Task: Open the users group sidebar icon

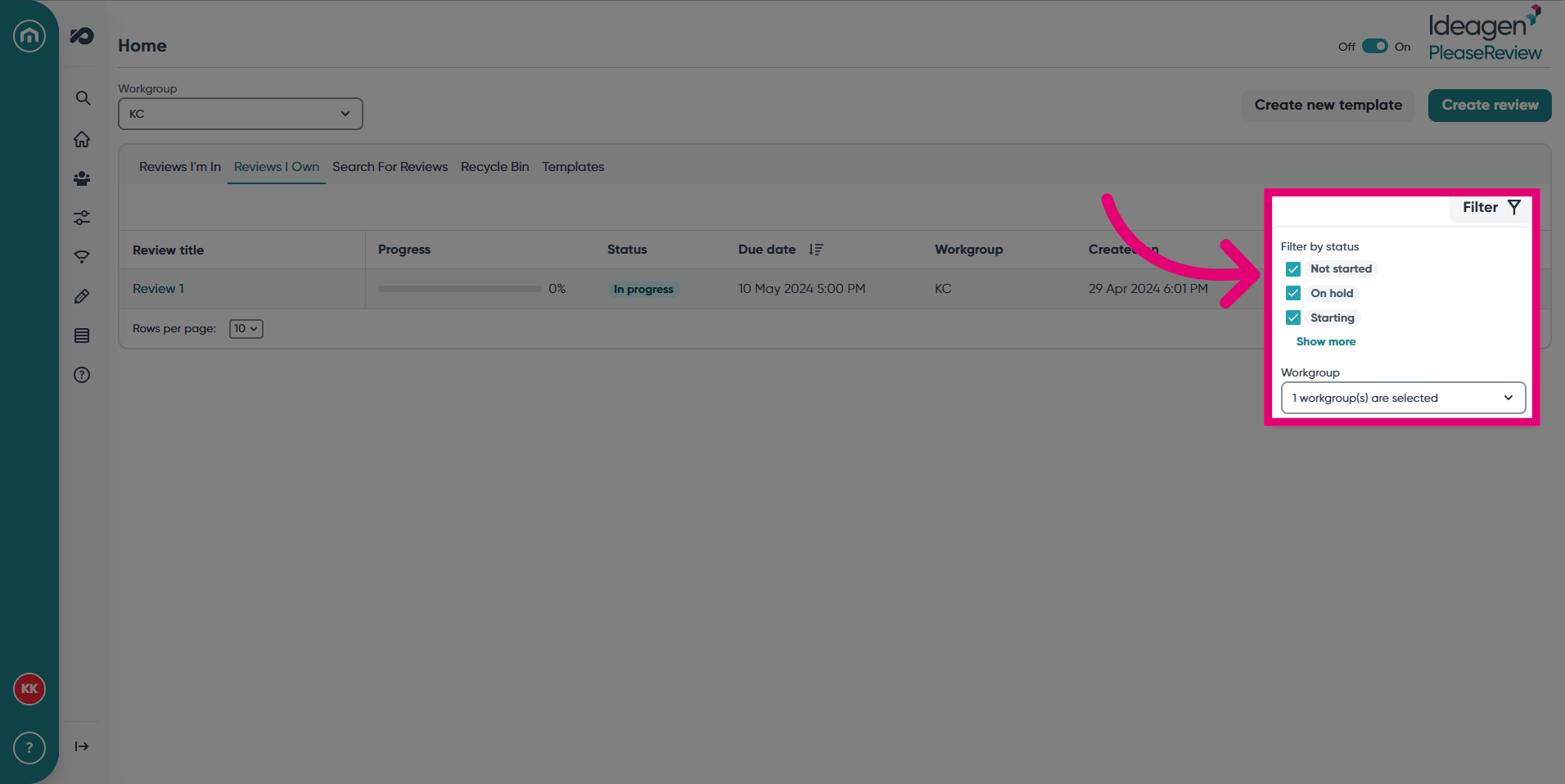Action: point(82,178)
